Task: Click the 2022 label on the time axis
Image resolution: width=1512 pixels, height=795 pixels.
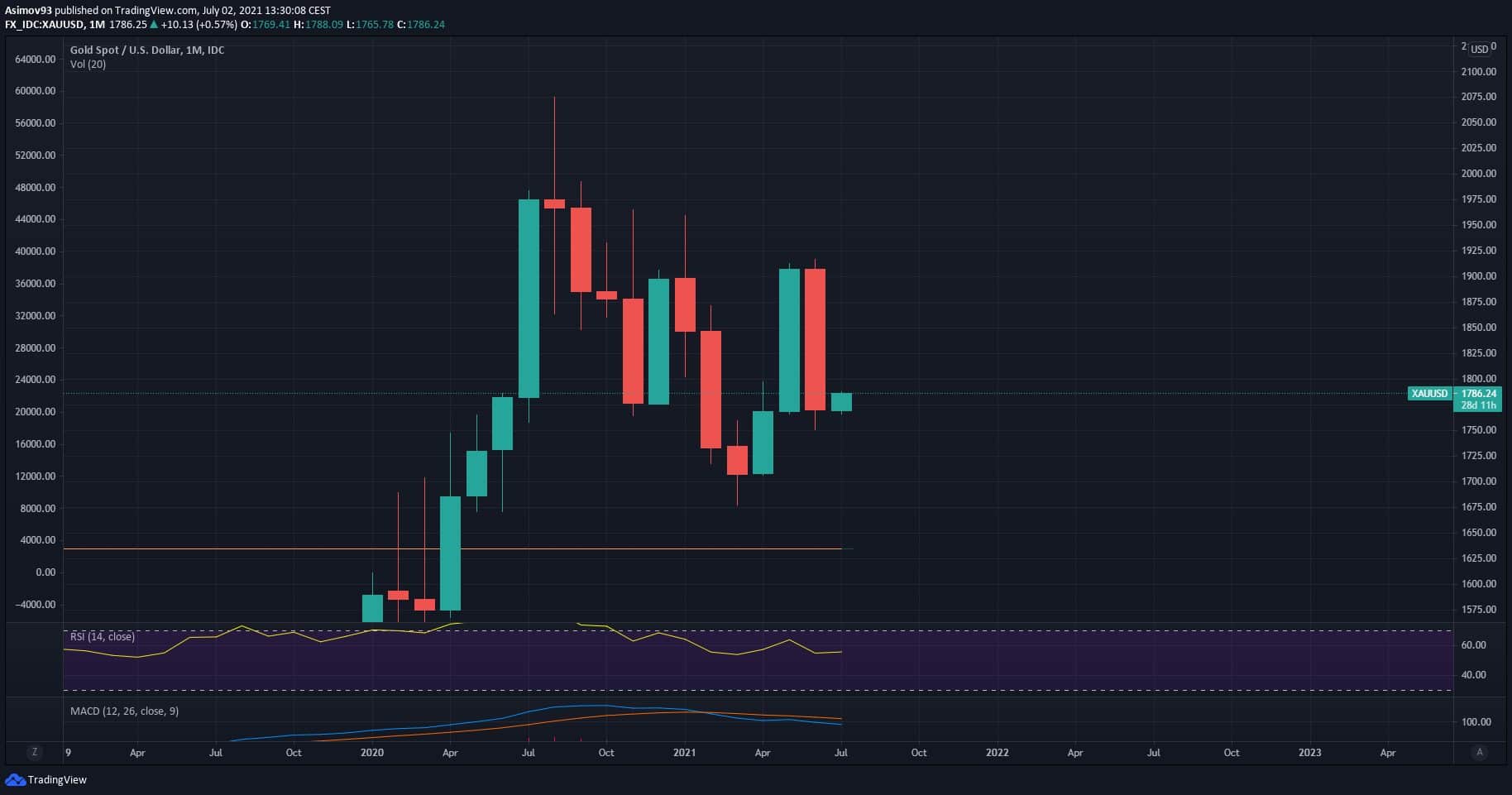Action: [x=997, y=753]
